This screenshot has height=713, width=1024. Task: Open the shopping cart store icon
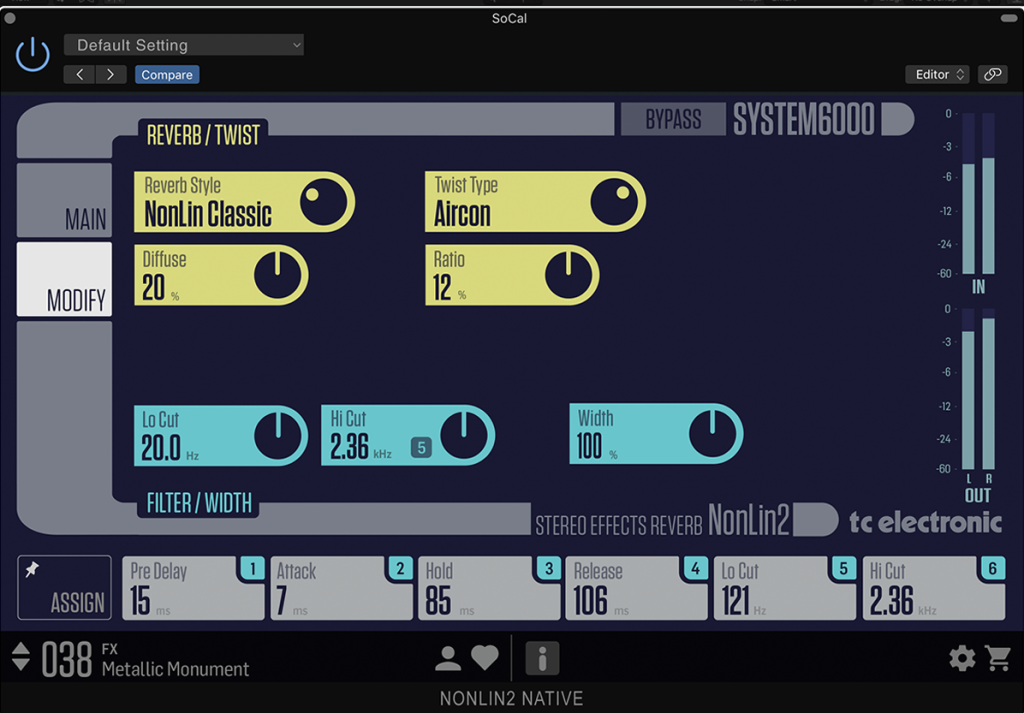point(997,658)
